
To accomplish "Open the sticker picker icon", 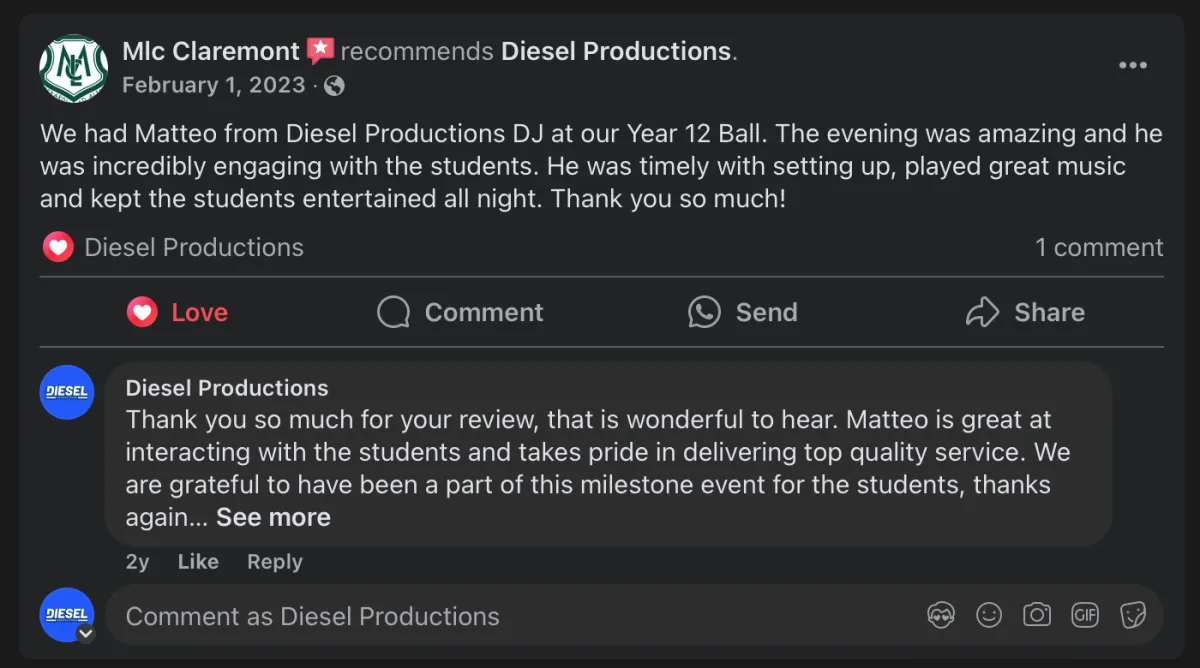I will click(1133, 615).
